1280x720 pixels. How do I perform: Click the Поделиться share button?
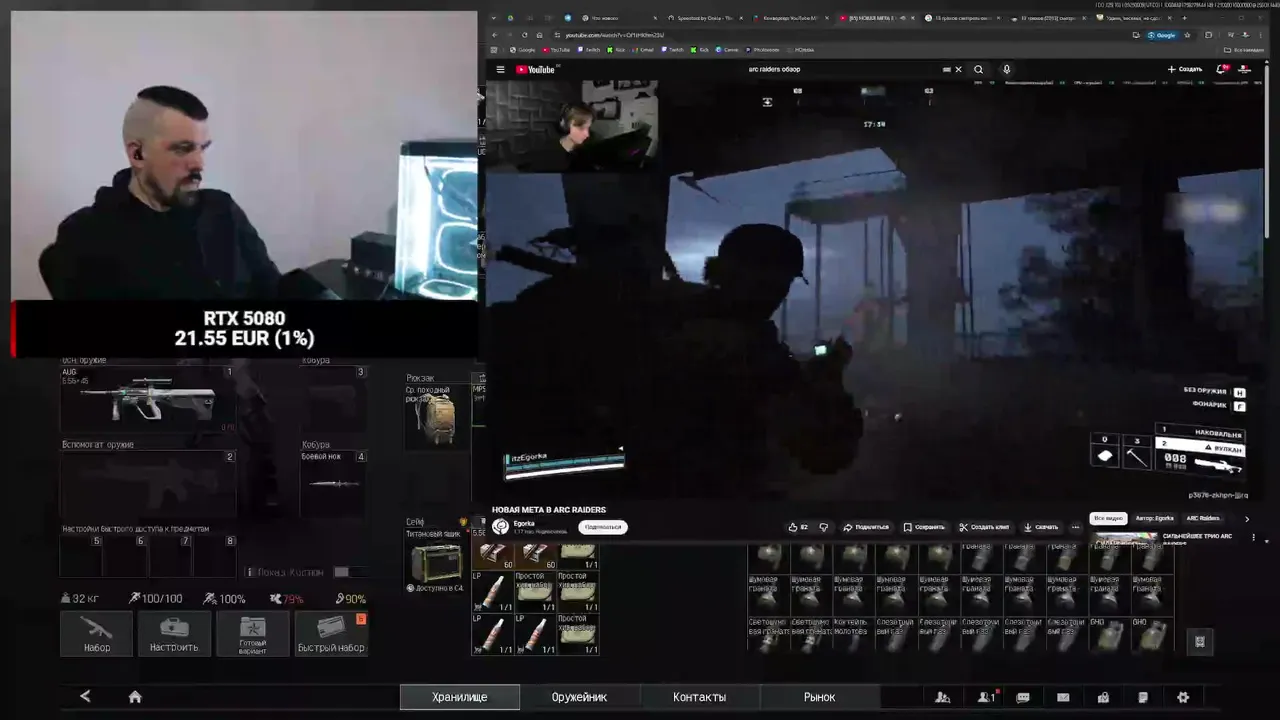point(866,527)
